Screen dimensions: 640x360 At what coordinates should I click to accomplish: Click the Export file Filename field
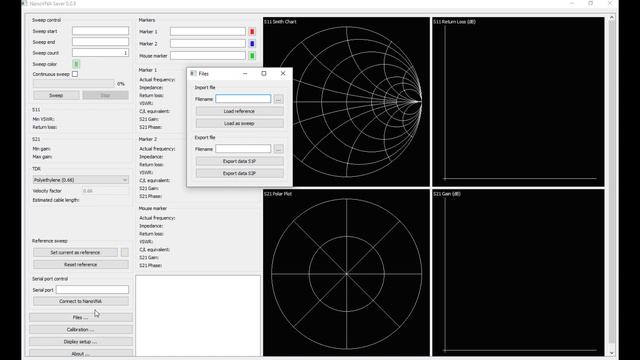click(243, 149)
